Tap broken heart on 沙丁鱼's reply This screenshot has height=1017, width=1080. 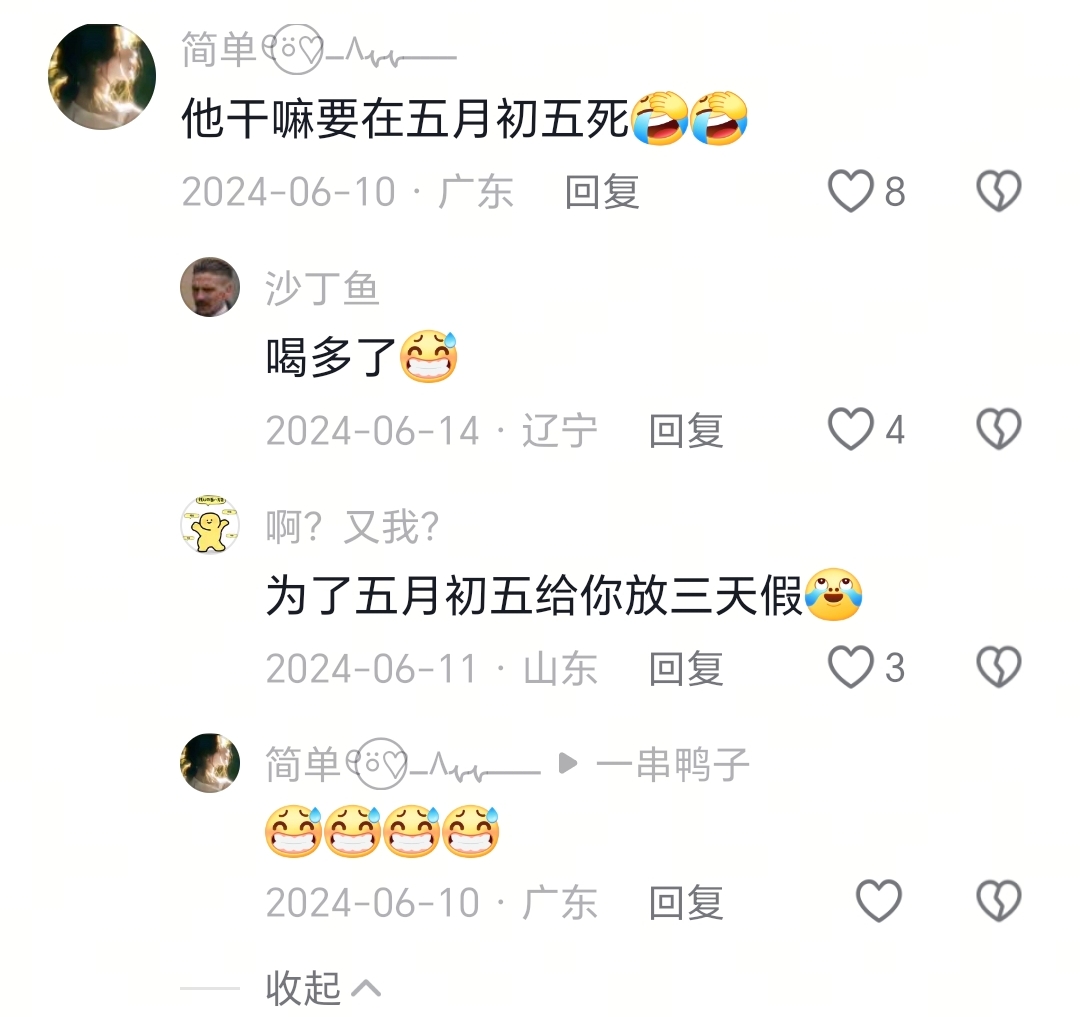tap(998, 429)
